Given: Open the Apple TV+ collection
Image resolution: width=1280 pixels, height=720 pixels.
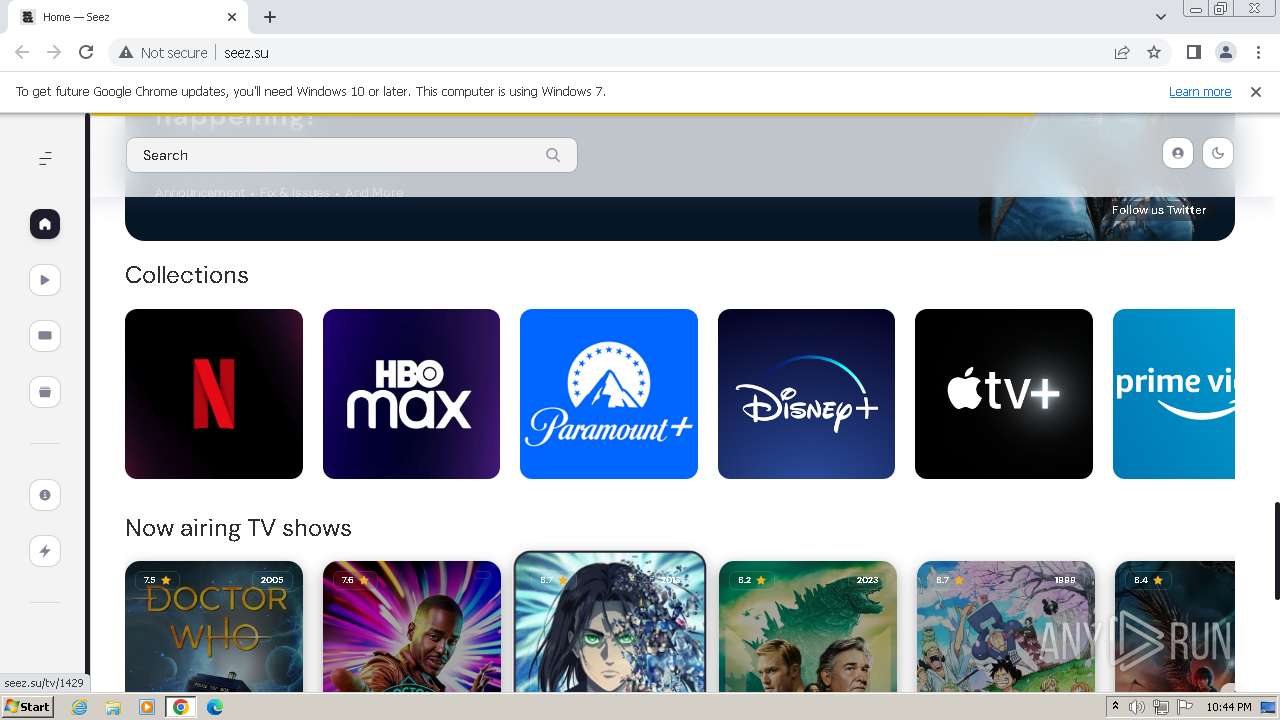Looking at the screenshot, I should click(x=1004, y=394).
